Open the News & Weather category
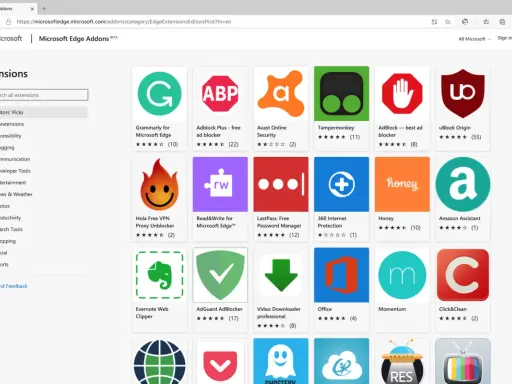Image resolution: width=512 pixels, height=384 pixels. (x=16, y=194)
